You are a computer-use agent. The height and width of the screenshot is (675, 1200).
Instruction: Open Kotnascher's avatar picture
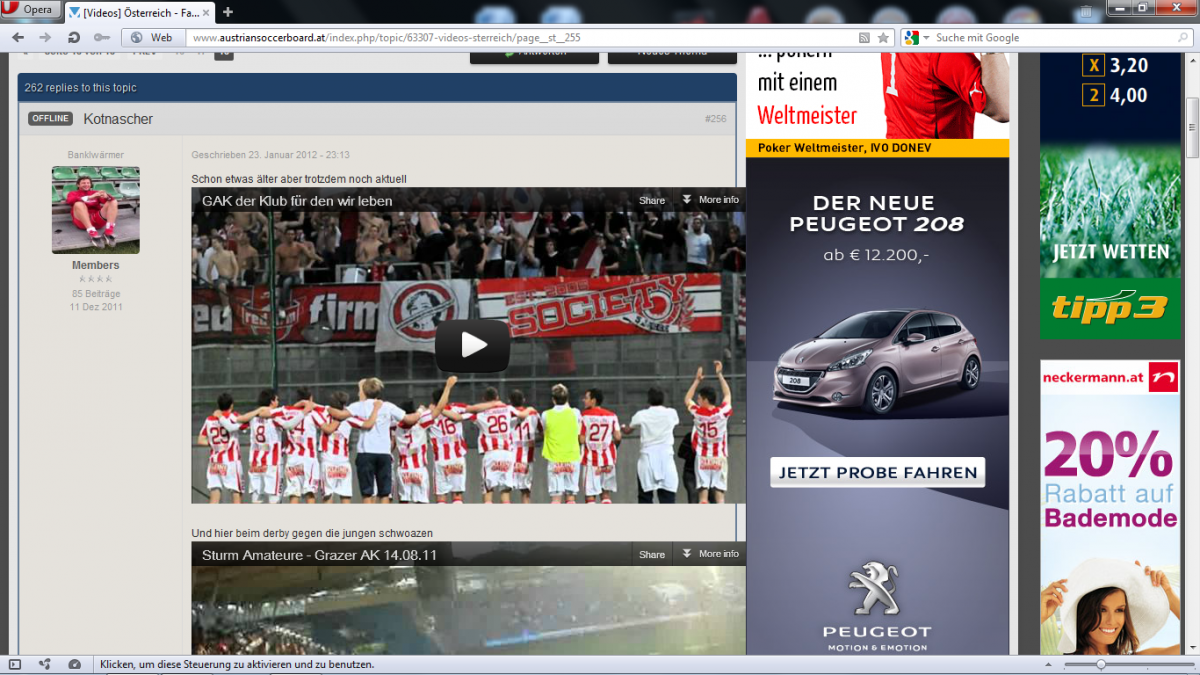coord(96,210)
